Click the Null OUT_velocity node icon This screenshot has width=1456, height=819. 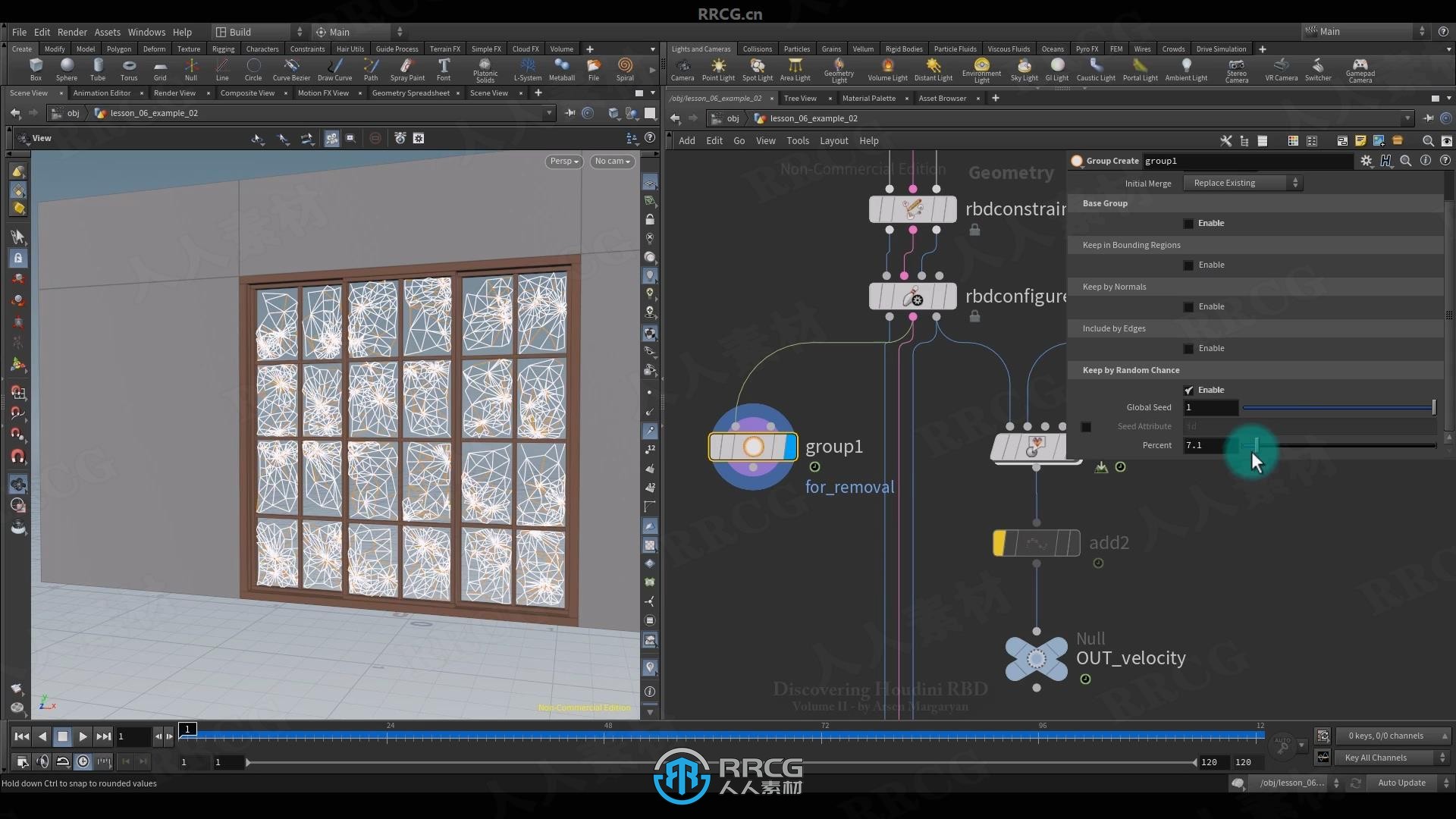[1035, 656]
